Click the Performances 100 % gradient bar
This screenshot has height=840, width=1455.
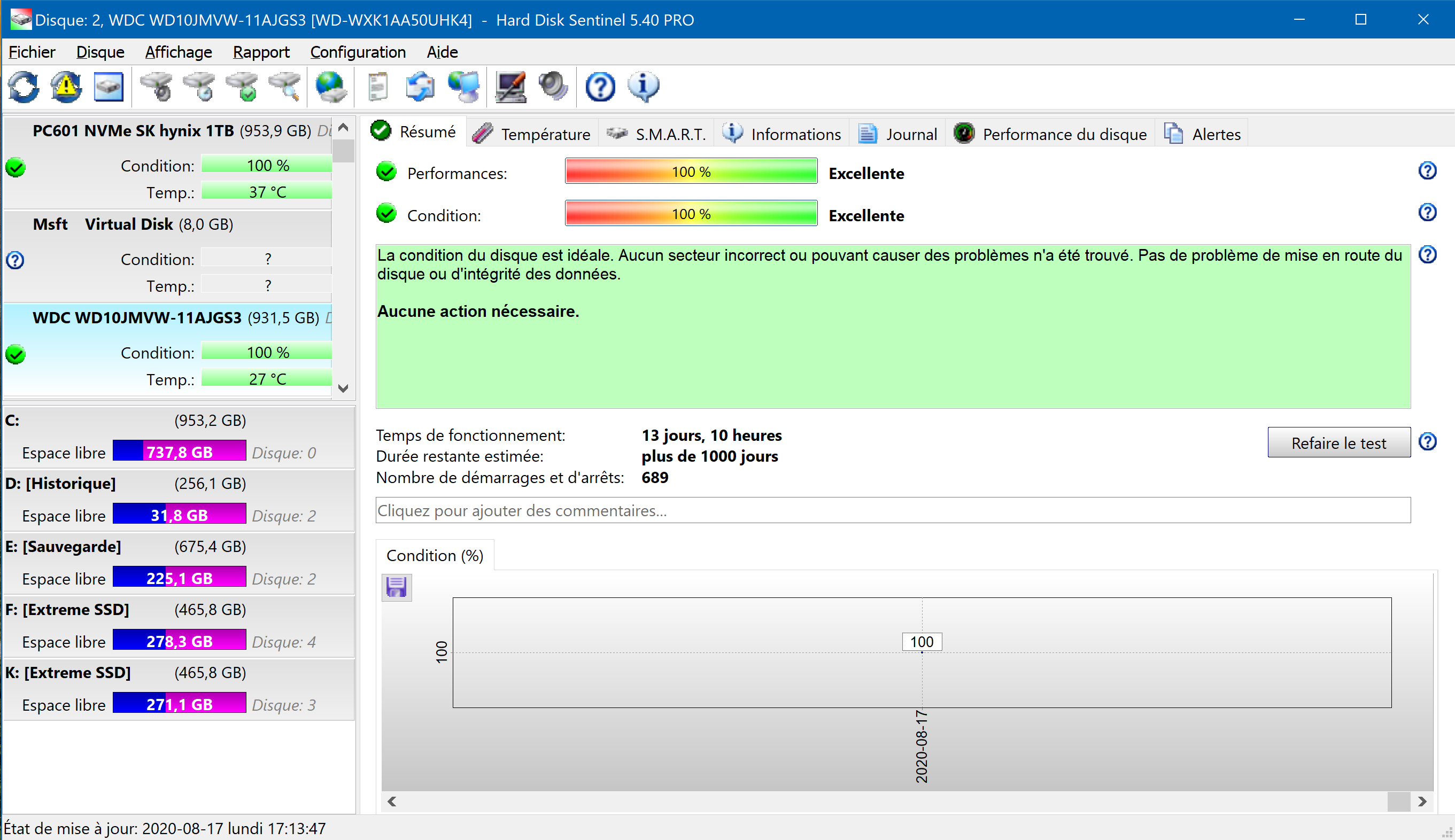[691, 172]
